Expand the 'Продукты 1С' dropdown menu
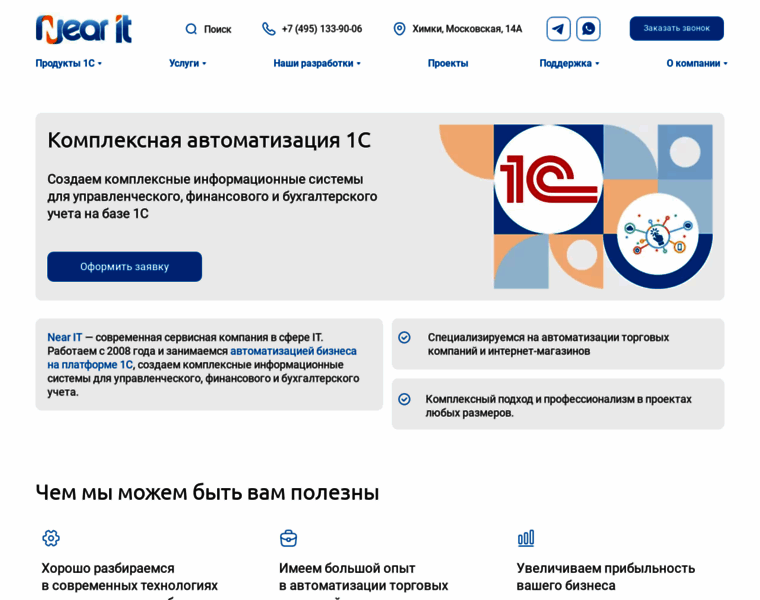 tap(68, 63)
